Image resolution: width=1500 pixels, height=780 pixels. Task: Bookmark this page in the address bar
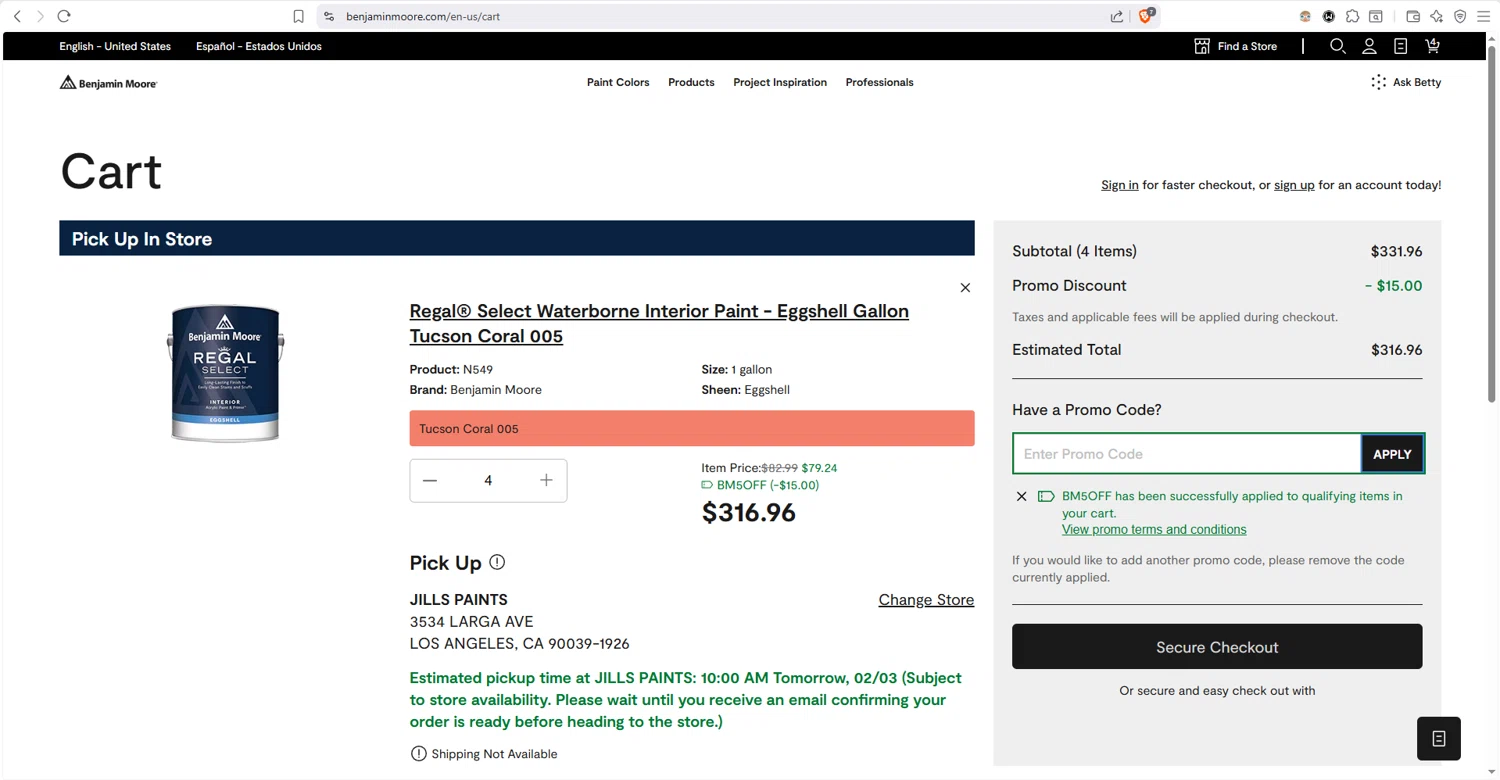tap(298, 16)
